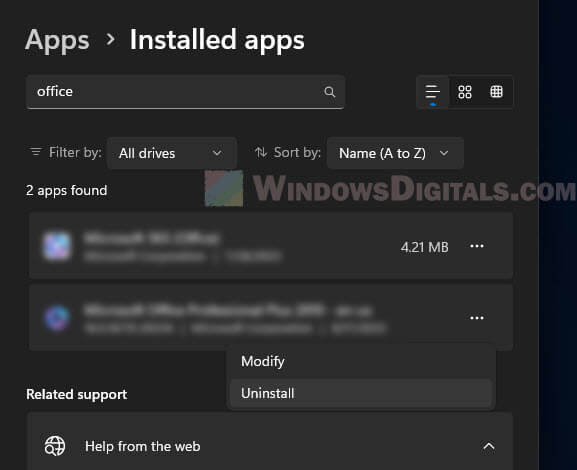Click the second app's round icon
This screenshot has width=577, height=470.
coord(57,318)
